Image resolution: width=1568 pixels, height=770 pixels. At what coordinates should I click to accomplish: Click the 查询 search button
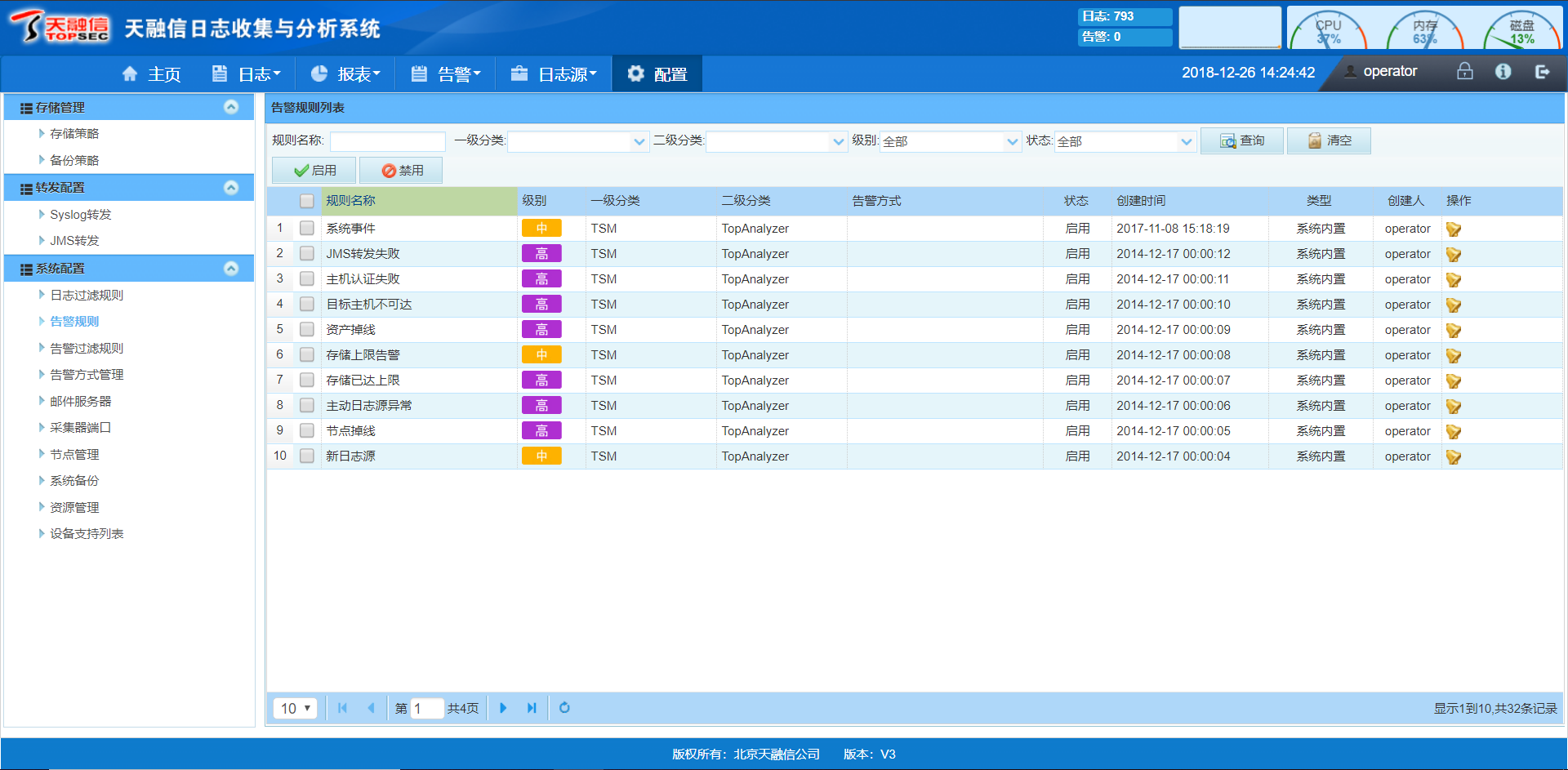point(1242,140)
